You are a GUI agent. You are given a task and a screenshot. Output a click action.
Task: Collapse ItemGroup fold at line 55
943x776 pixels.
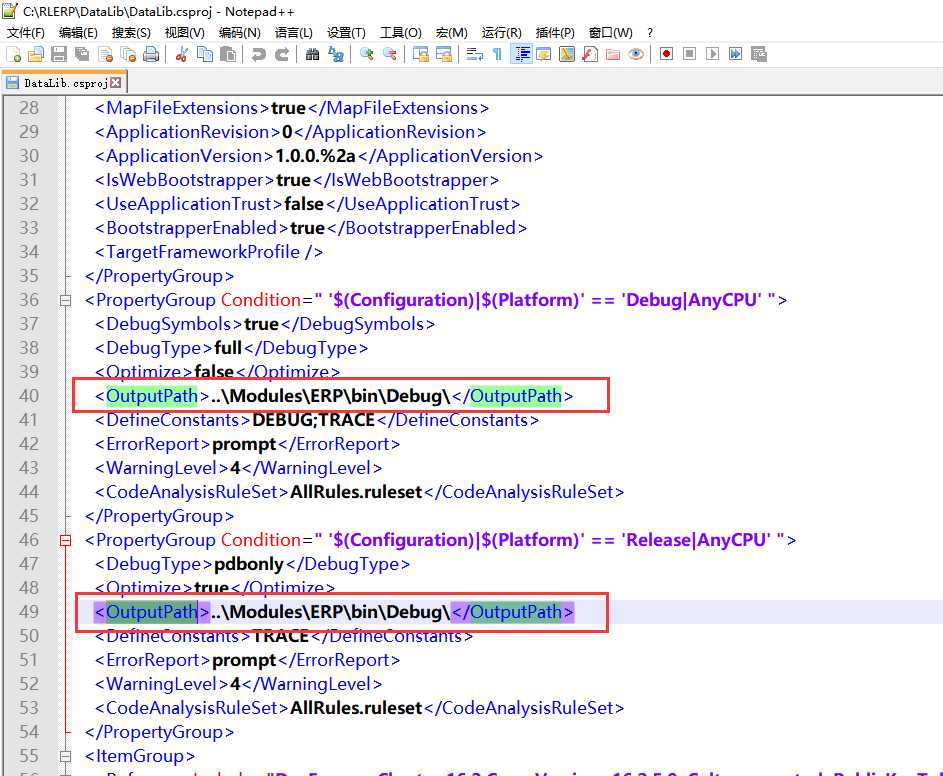tap(66, 756)
